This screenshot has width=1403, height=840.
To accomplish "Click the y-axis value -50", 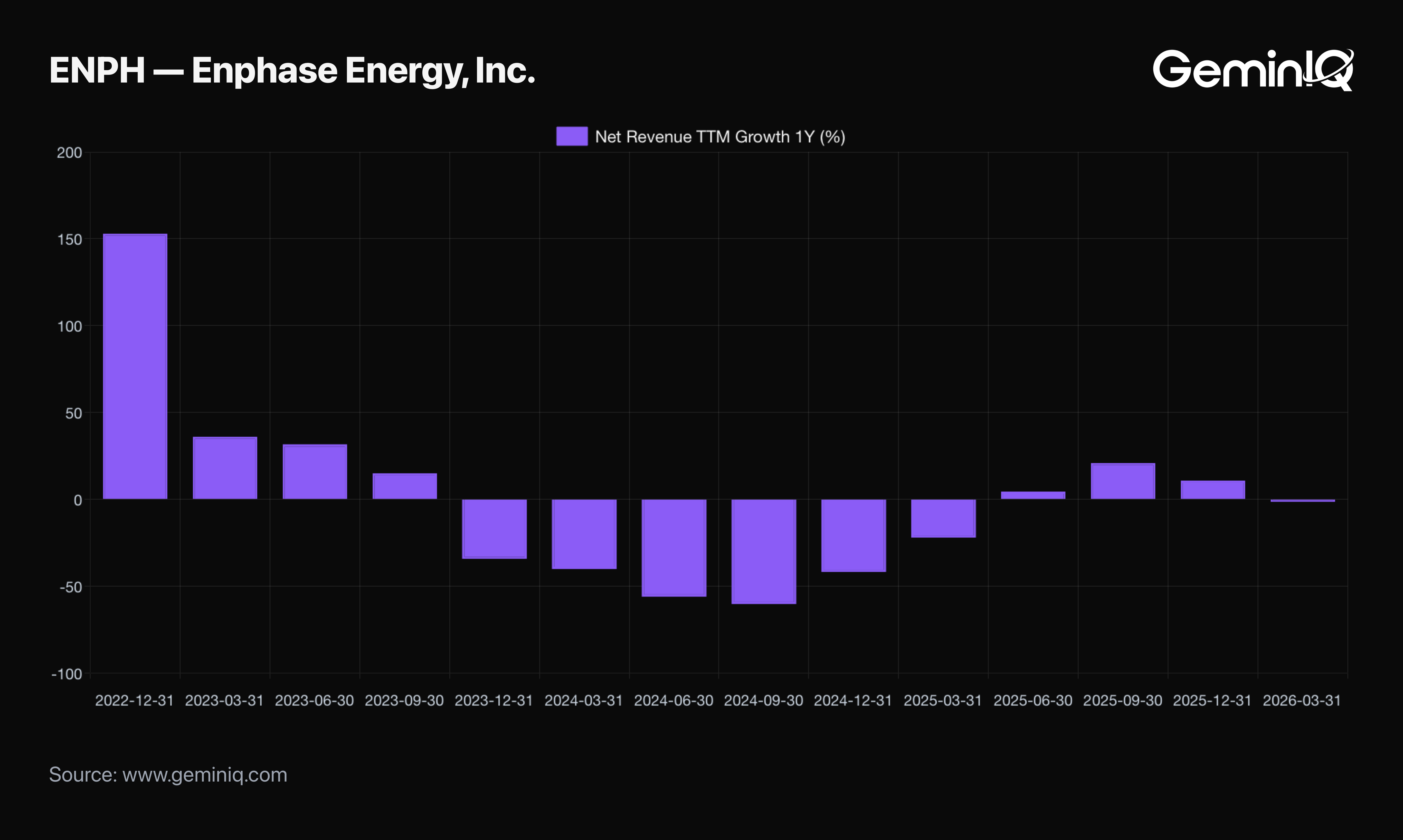I will [71, 587].
